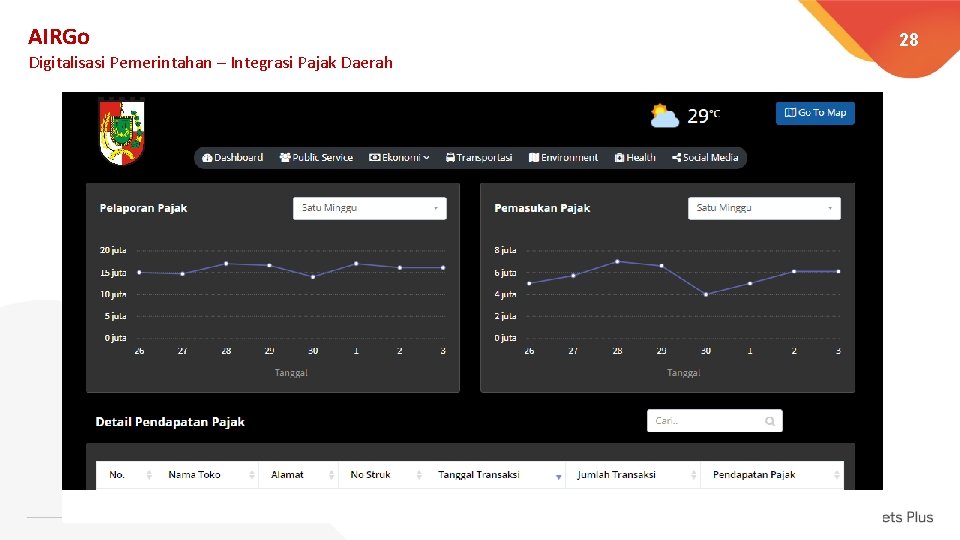Click the Public Service people icon

[x=285, y=157]
